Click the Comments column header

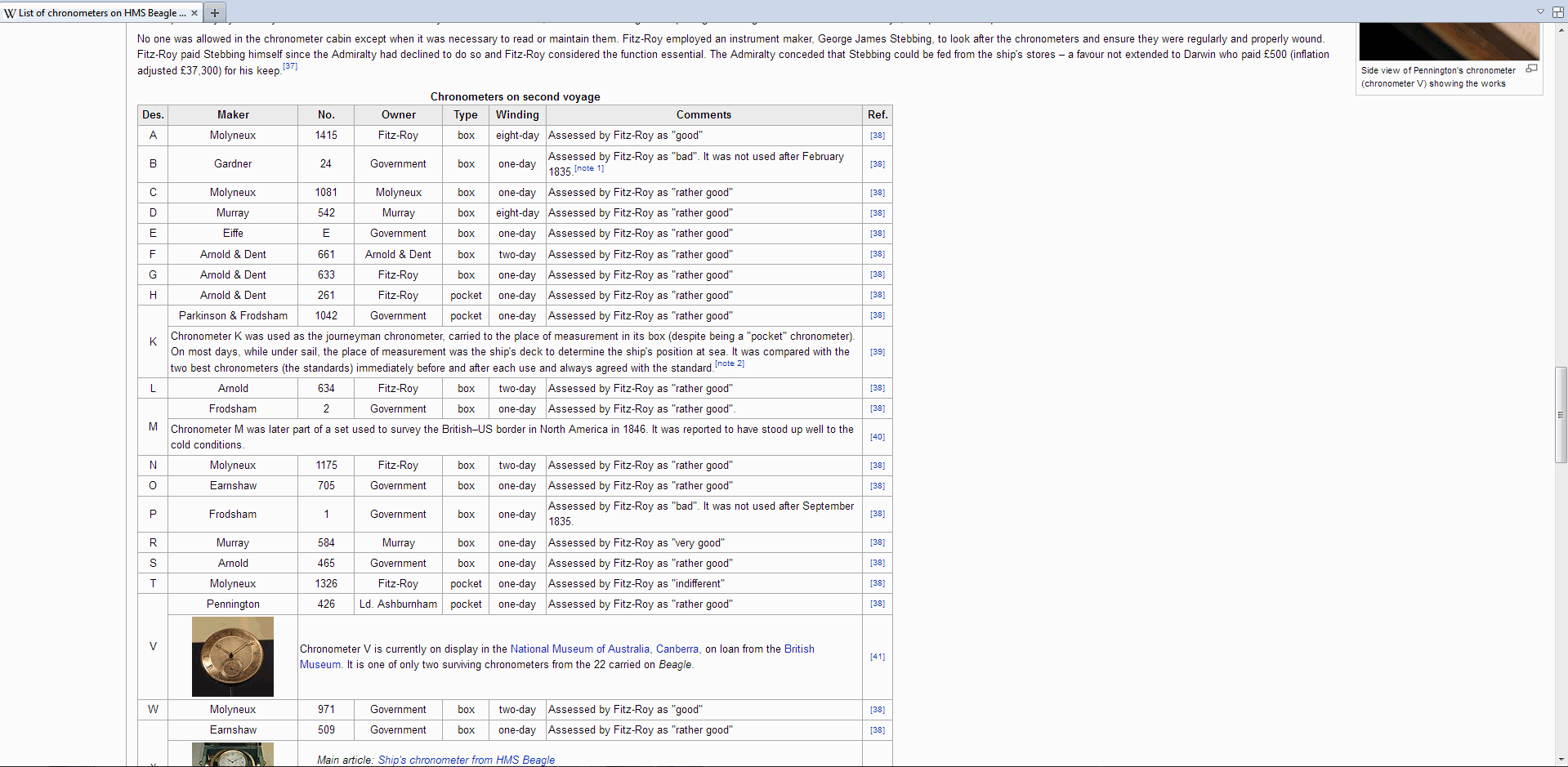click(704, 115)
